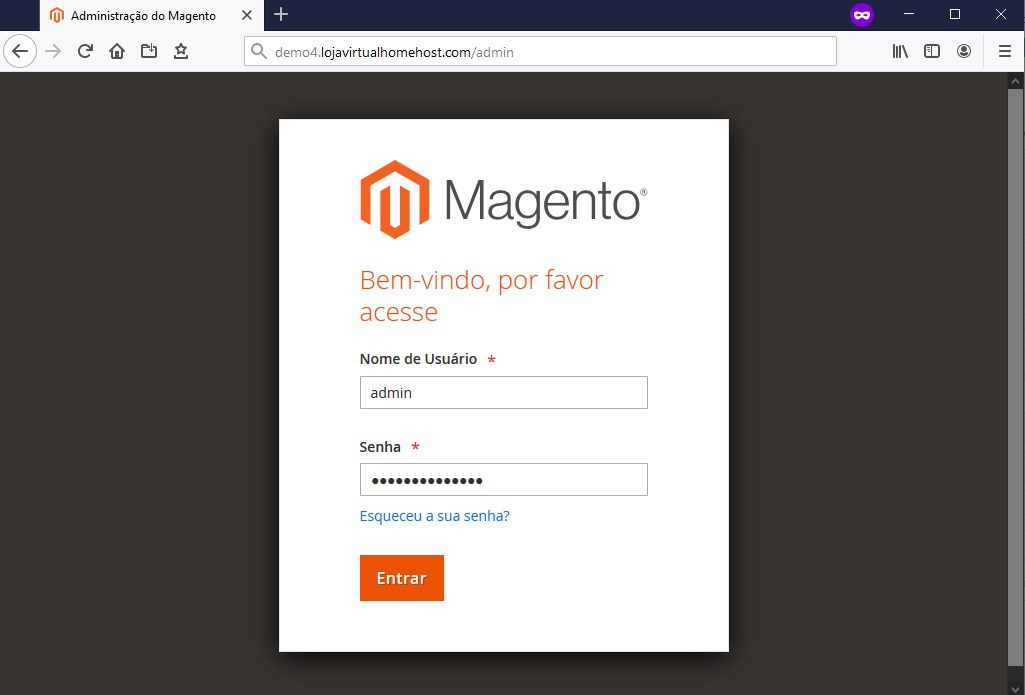Open the Esqueceu a sua senha link
Image resolution: width=1025 pixels, height=695 pixels.
tap(435, 516)
